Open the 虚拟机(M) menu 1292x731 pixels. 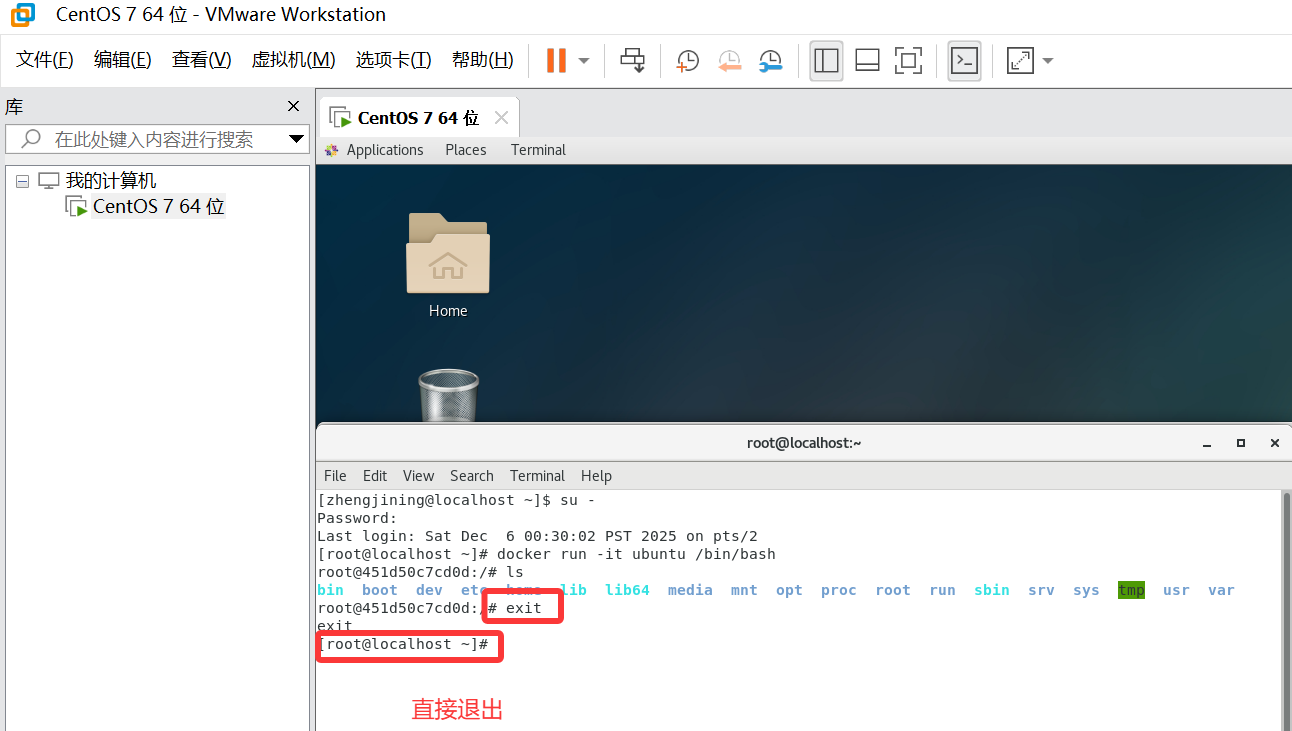tap(293, 59)
